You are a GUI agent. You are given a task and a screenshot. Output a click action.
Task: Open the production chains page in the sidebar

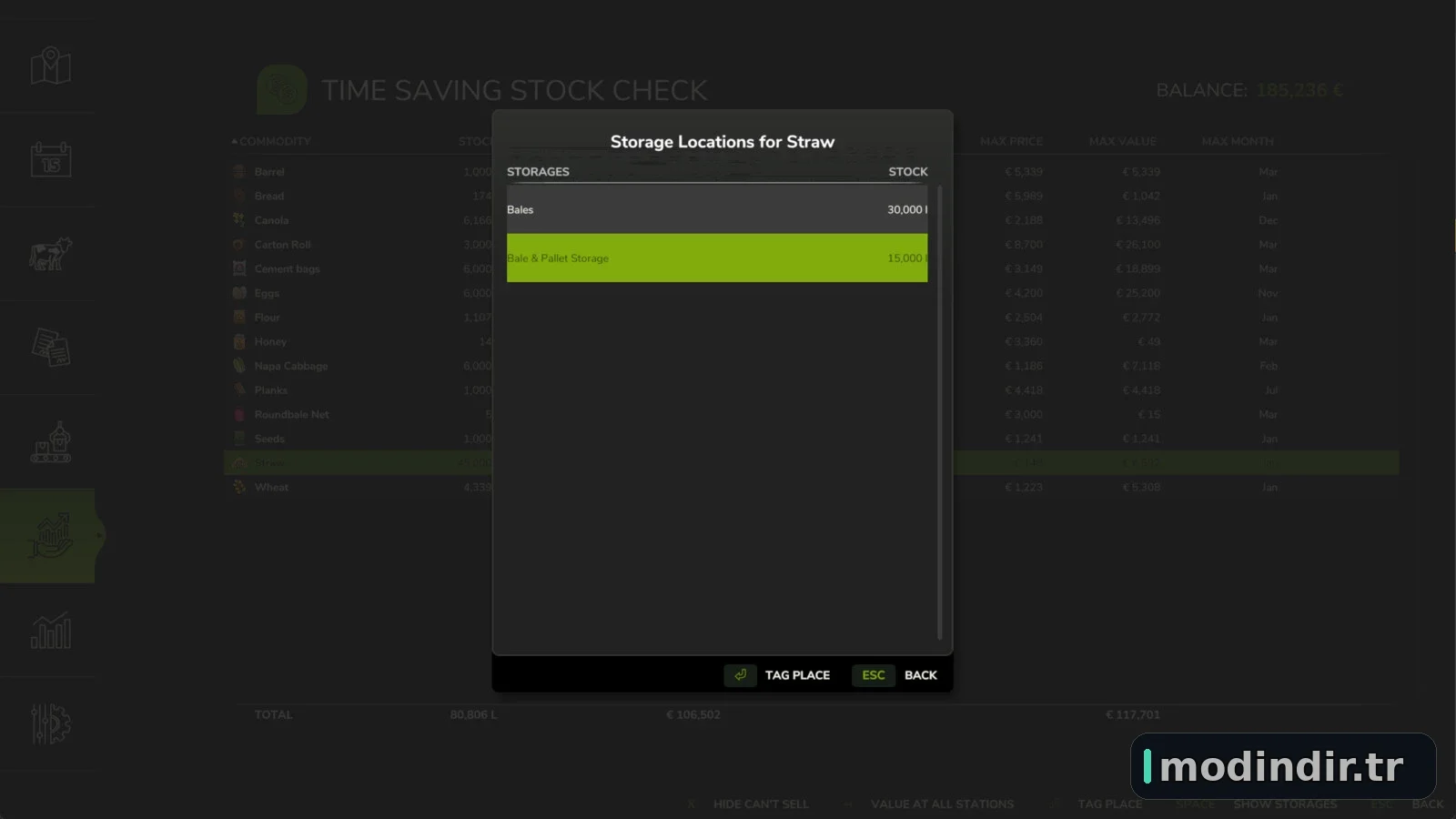51,442
